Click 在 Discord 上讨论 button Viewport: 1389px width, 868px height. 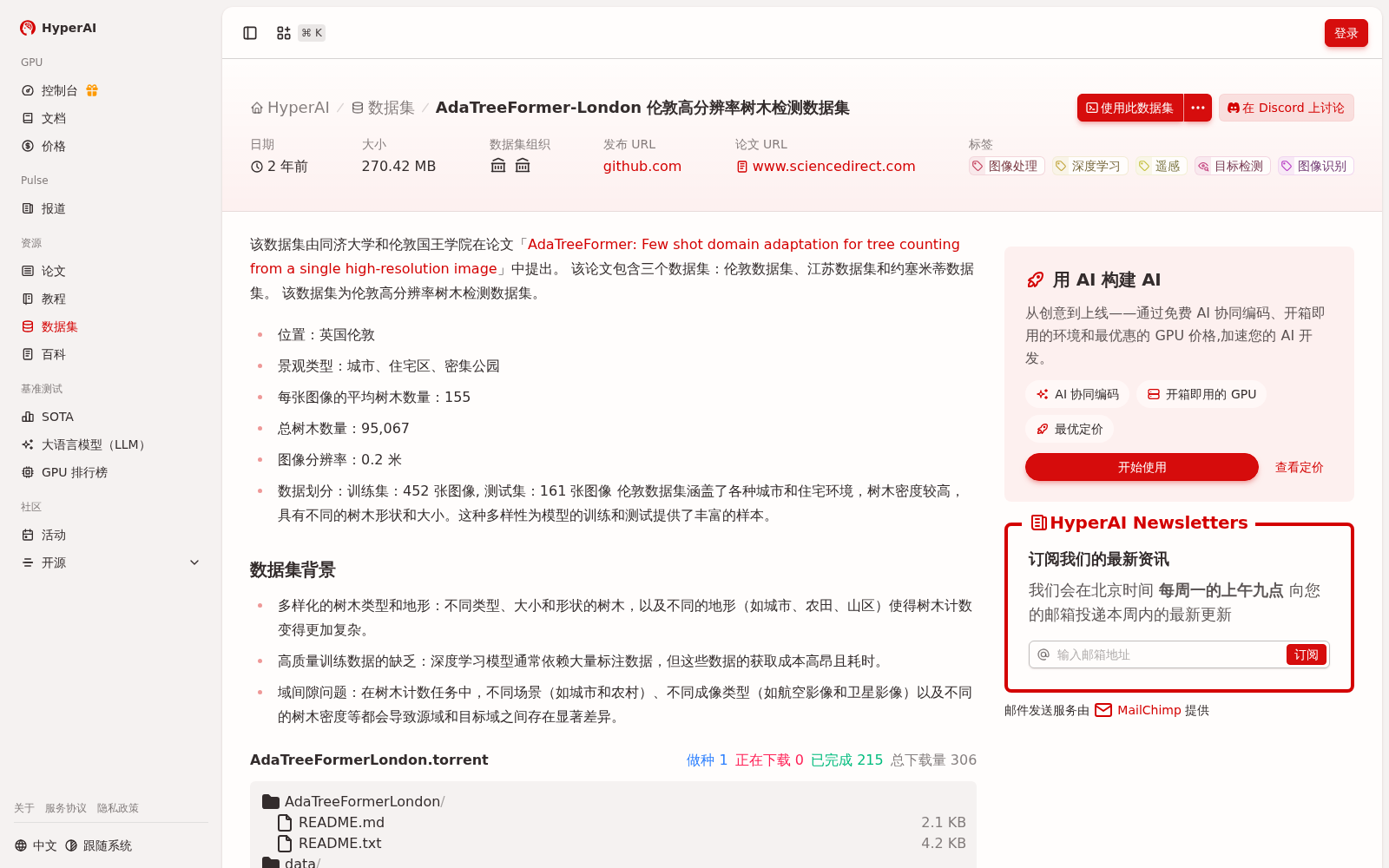1286,108
